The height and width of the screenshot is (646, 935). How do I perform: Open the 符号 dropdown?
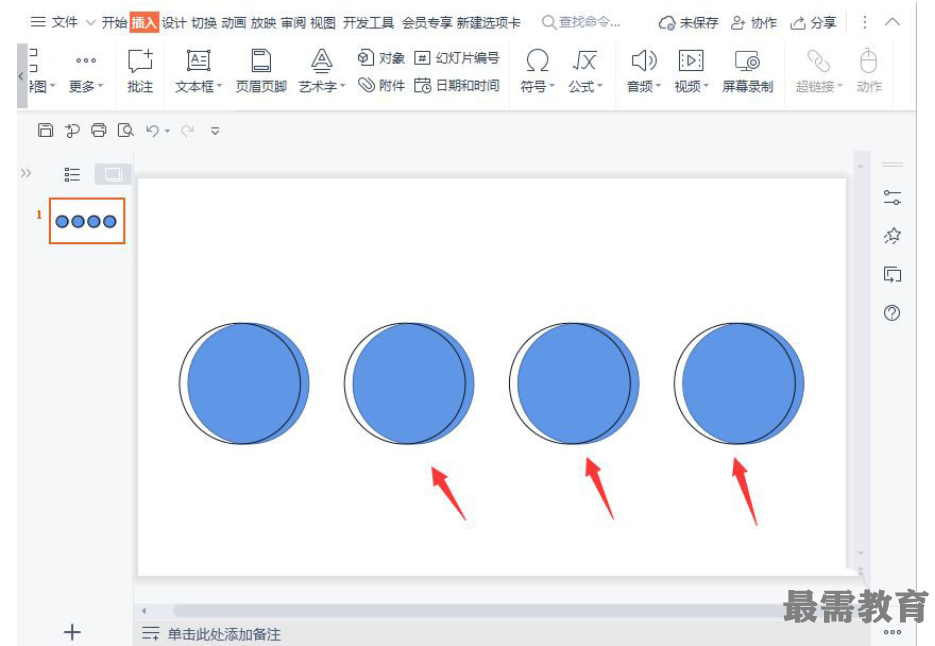click(x=537, y=72)
